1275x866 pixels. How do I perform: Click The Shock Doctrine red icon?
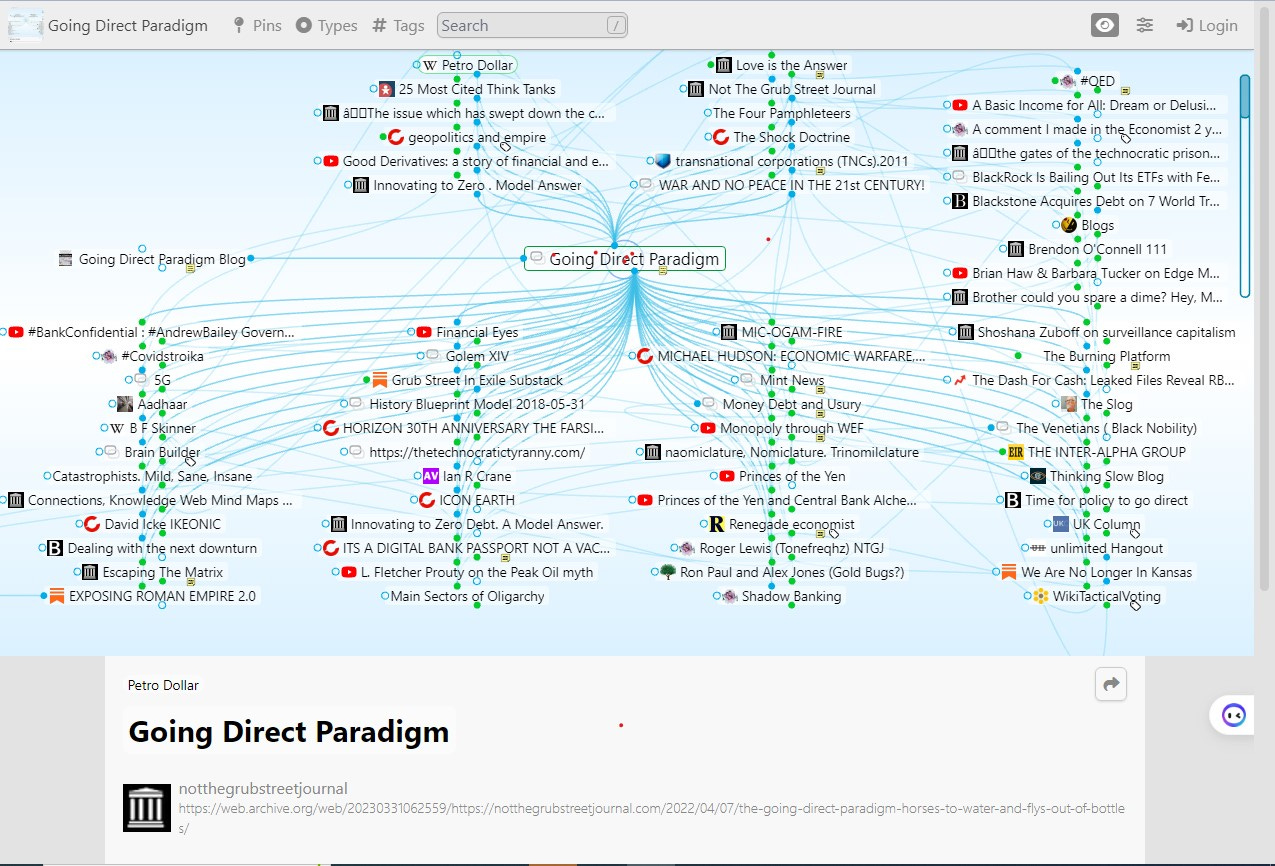click(x=721, y=137)
